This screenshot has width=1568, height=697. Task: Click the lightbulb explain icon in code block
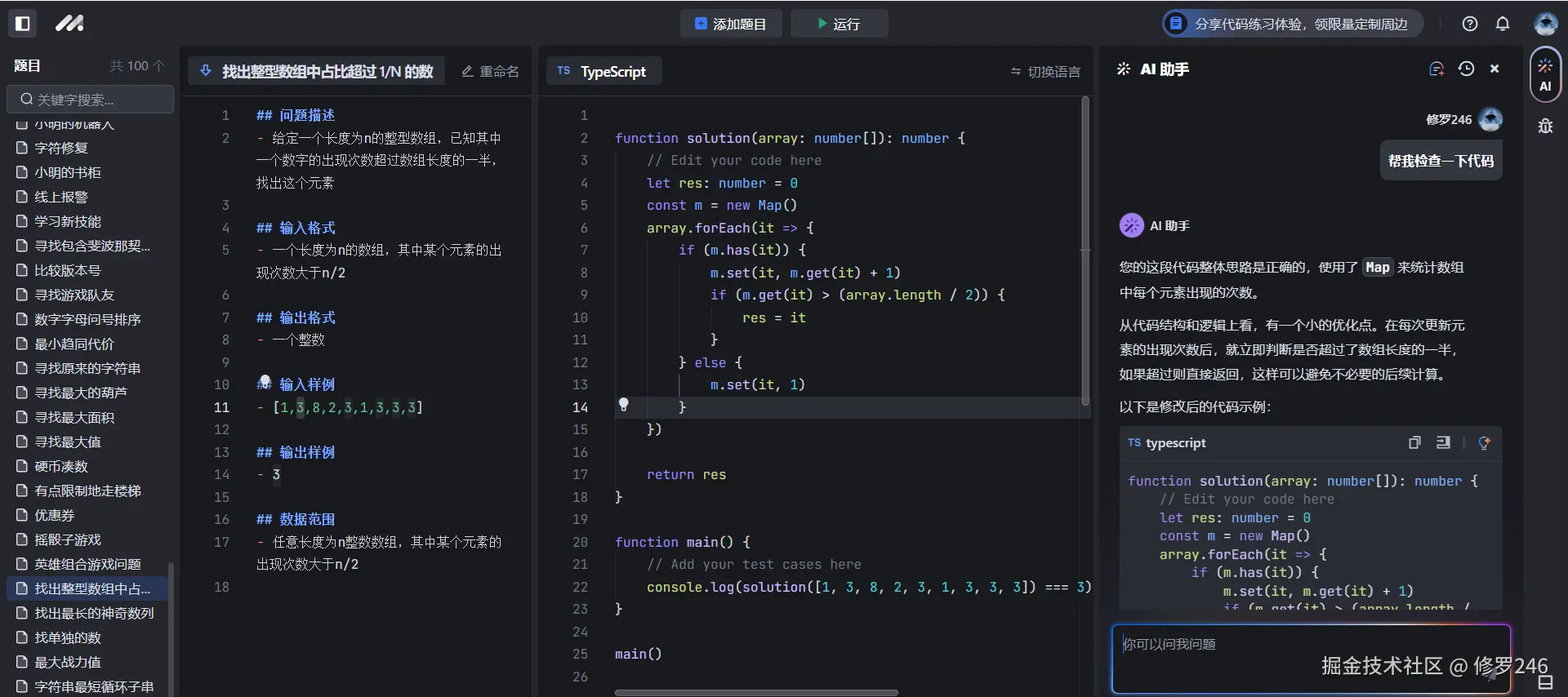1485,442
